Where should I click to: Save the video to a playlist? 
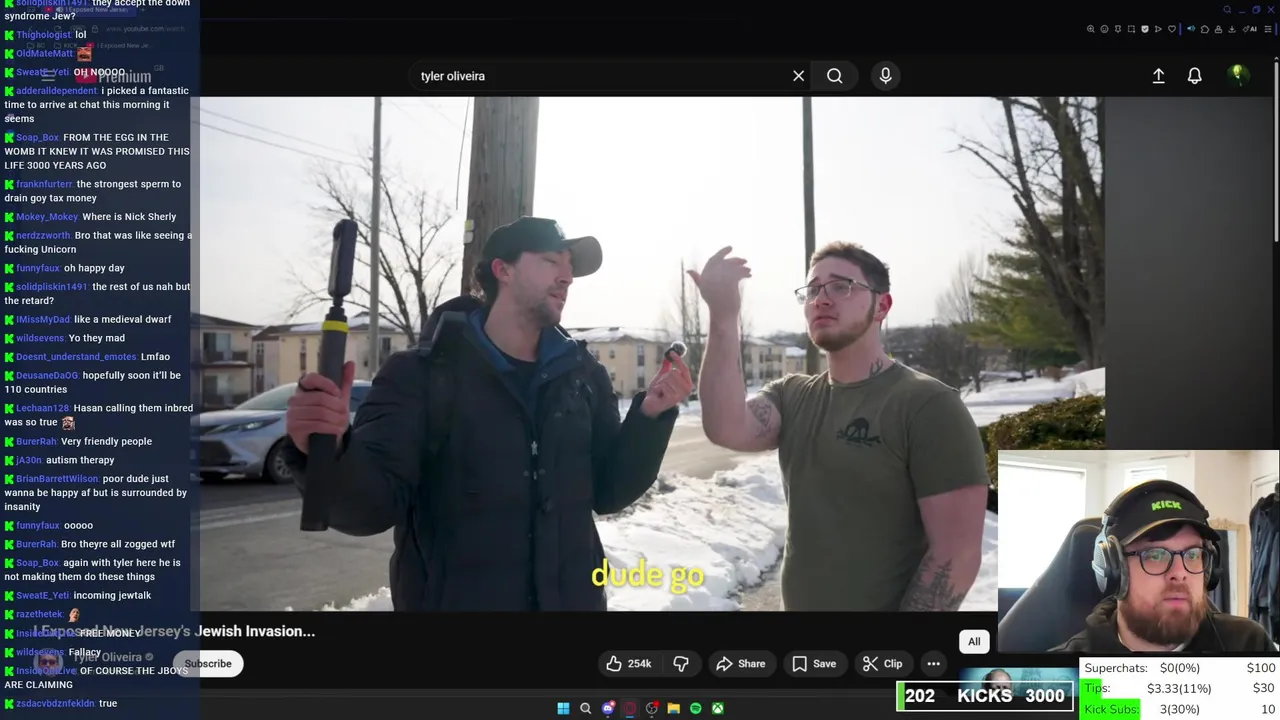coord(814,664)
